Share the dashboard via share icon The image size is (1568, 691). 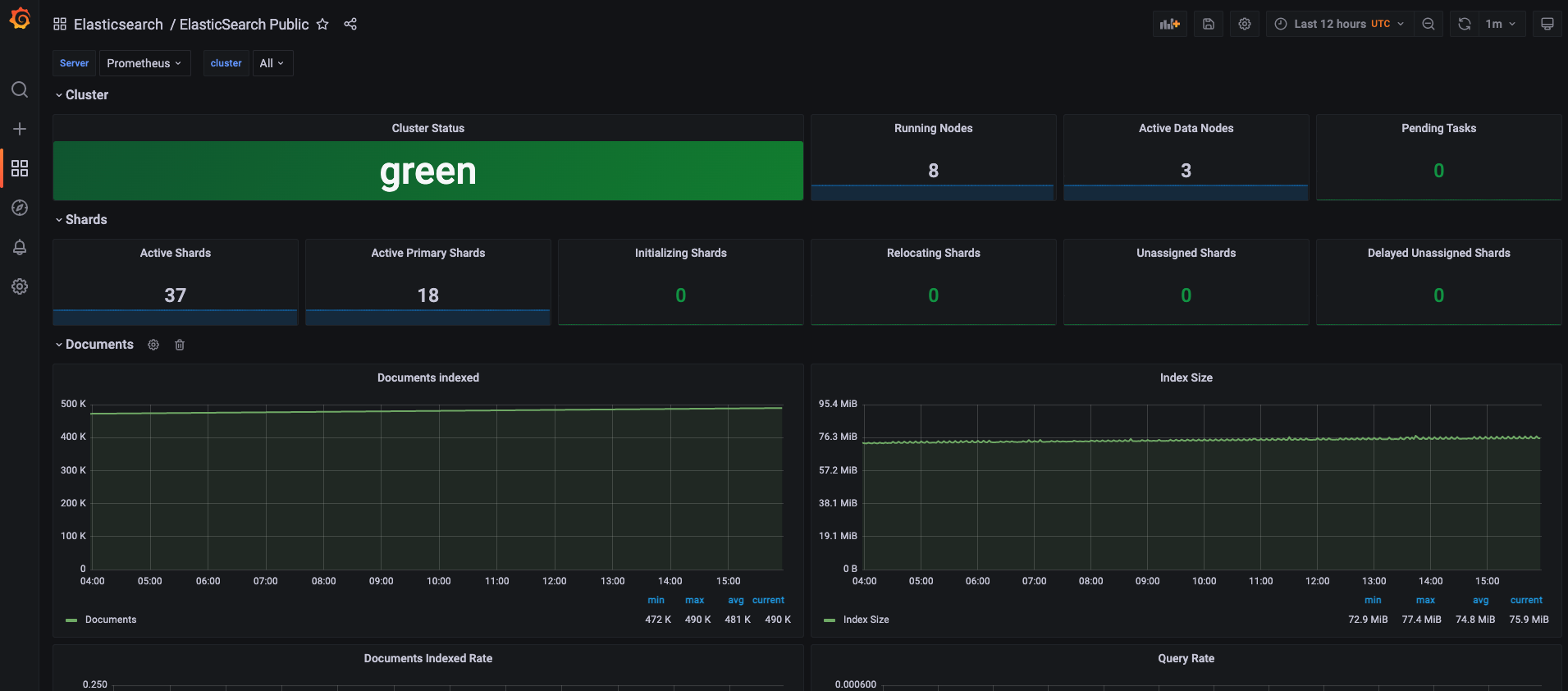click(350, 24)
